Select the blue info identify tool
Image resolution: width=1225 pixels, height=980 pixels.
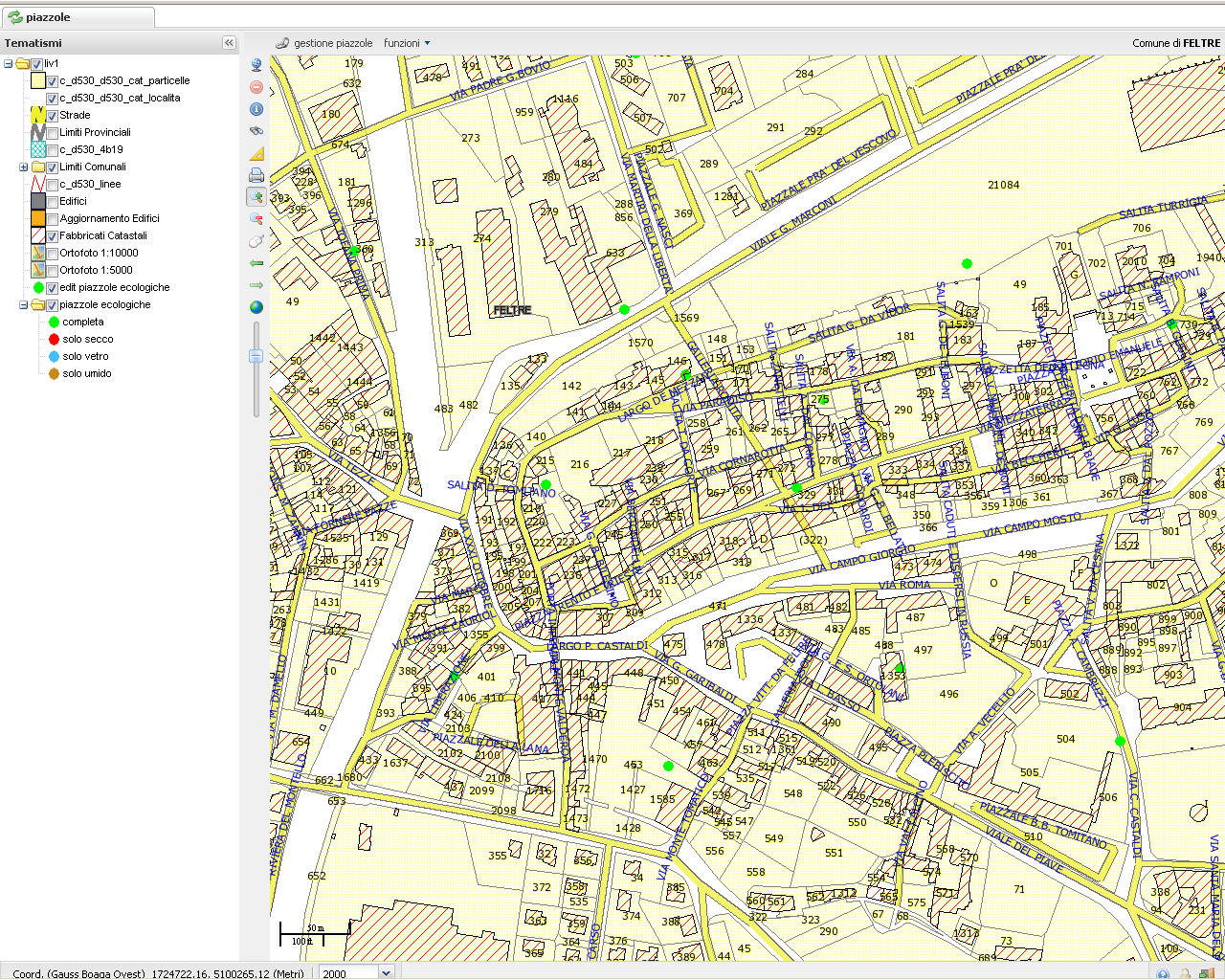tap(256, 109)
